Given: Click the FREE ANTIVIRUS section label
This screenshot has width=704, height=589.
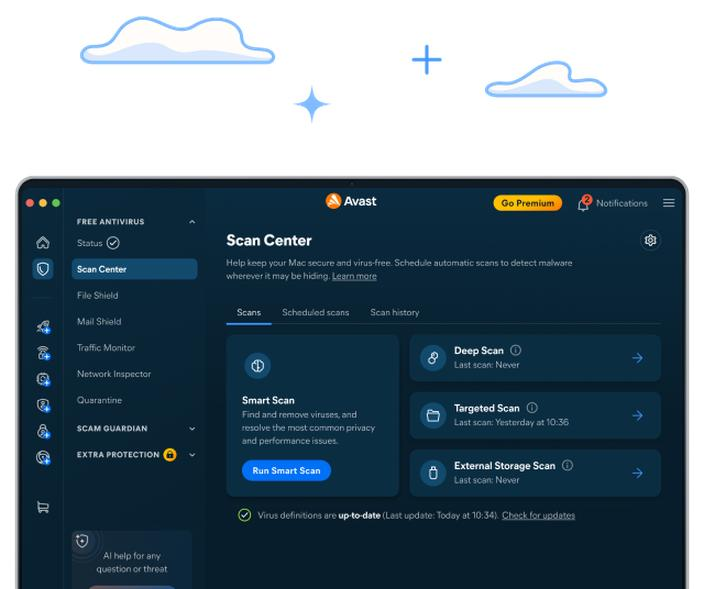Looking at the screenshot, I should point(110,222).
